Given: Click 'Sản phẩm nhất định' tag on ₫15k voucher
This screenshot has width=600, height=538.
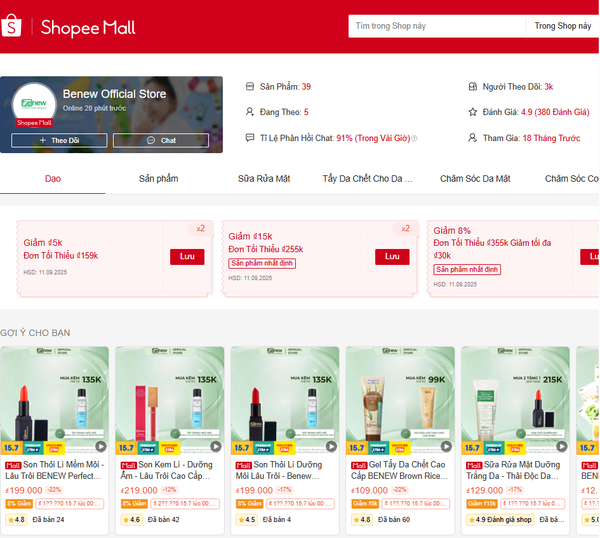Looking at the screenshot, I should [x=262, y=263].
